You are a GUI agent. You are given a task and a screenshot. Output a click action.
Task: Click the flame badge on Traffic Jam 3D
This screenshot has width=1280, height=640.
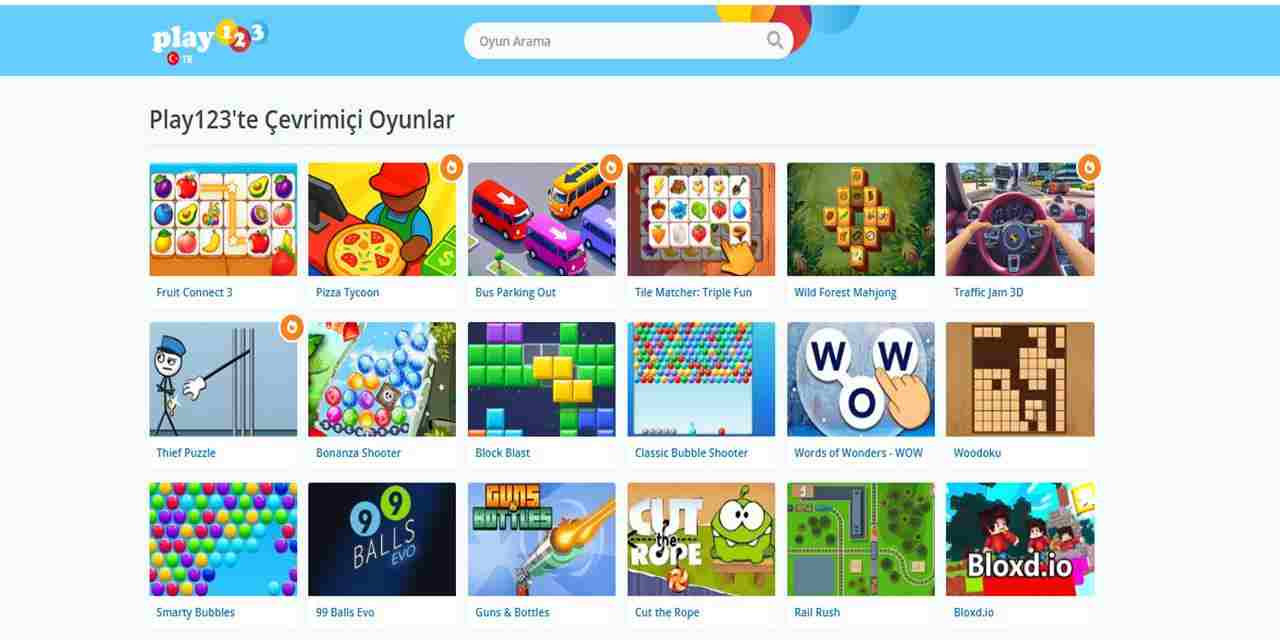point(1089,167)
